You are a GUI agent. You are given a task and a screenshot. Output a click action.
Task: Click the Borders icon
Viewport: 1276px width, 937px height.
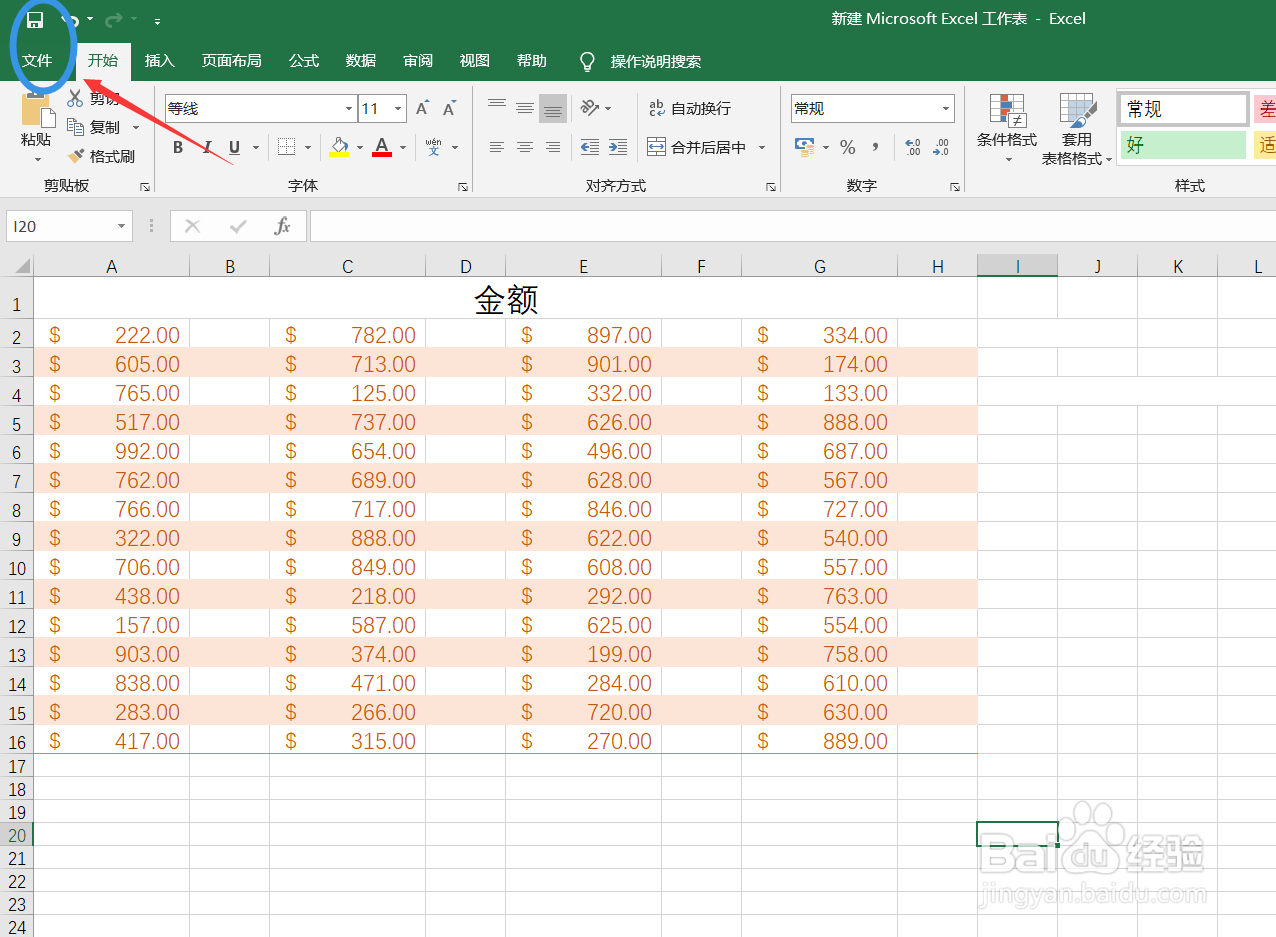coord(286,147)
